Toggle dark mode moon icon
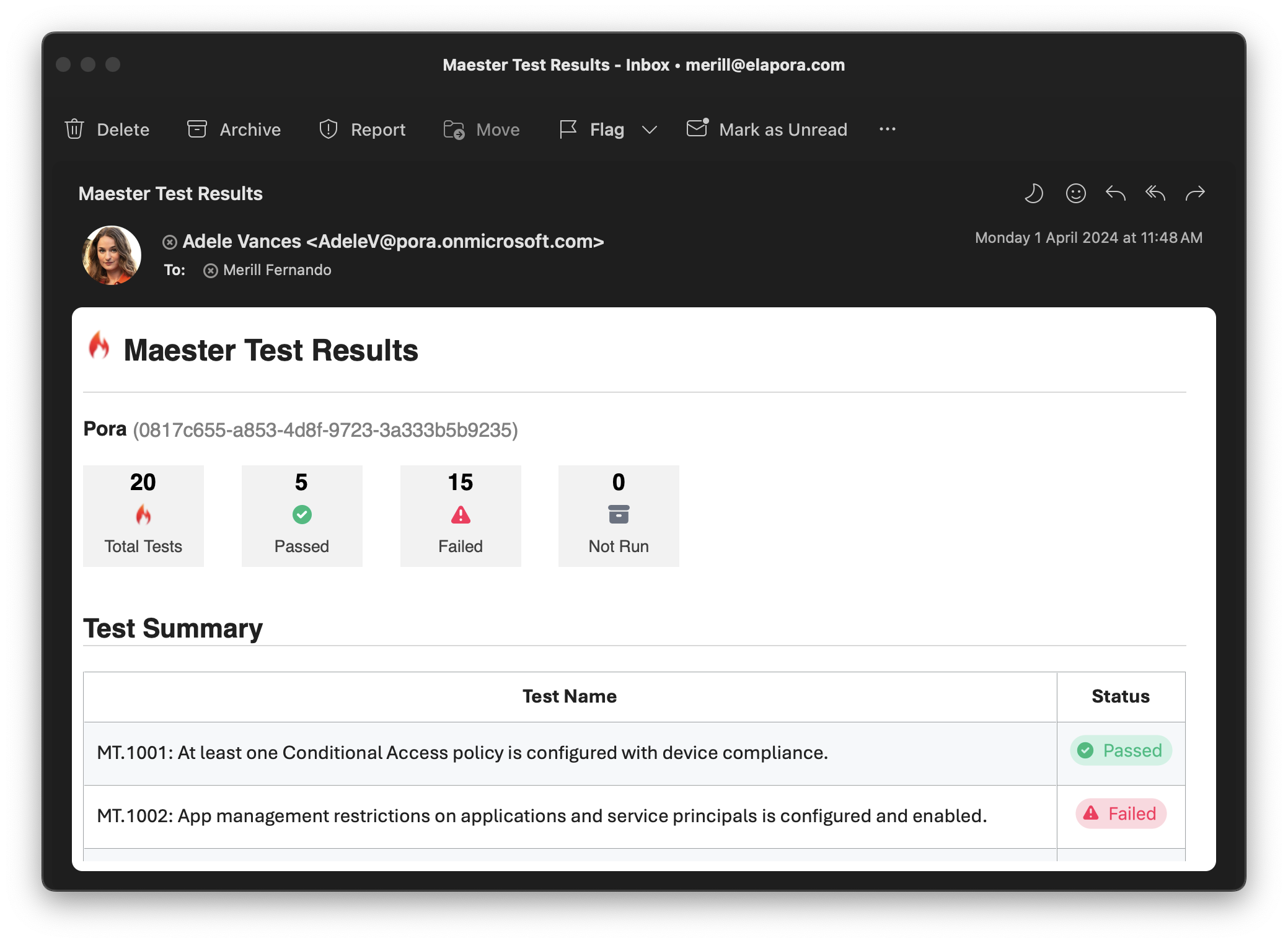 tap(1033, 192)
